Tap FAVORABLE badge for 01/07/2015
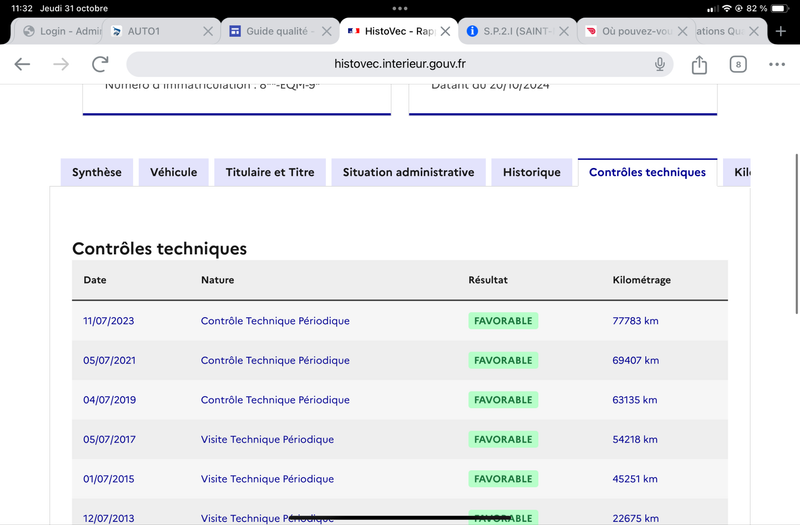 click(x=503, y=479)
